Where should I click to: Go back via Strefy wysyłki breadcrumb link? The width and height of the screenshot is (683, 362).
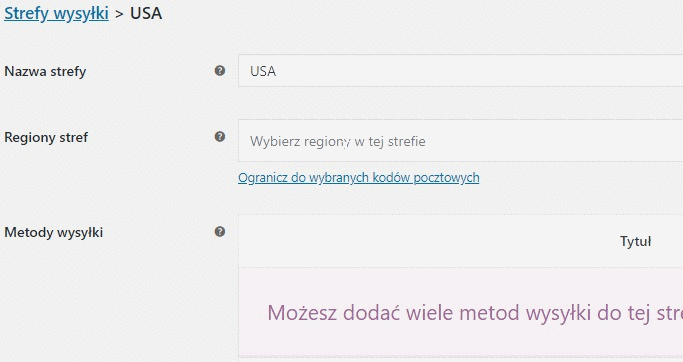(x=56, y=14)
